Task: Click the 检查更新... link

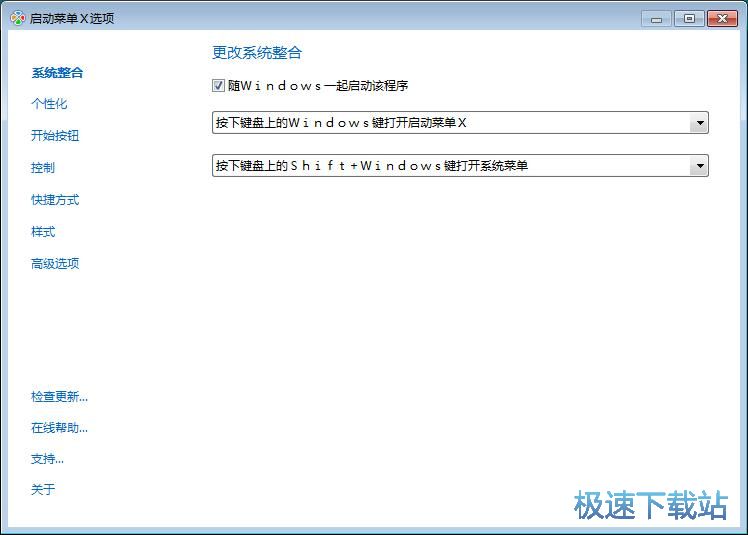Action: tap(59, 397)
